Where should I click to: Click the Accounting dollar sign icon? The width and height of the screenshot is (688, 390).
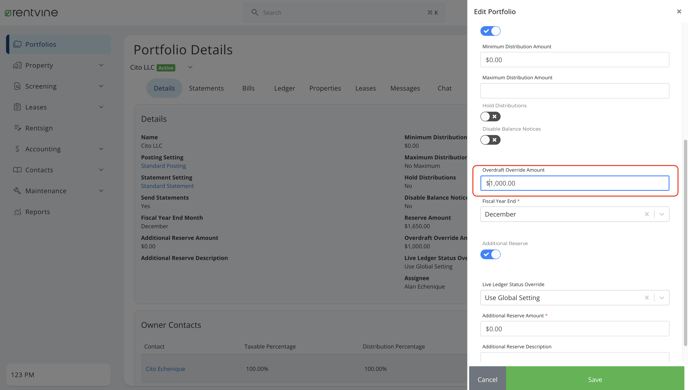[x=18, y=149]
